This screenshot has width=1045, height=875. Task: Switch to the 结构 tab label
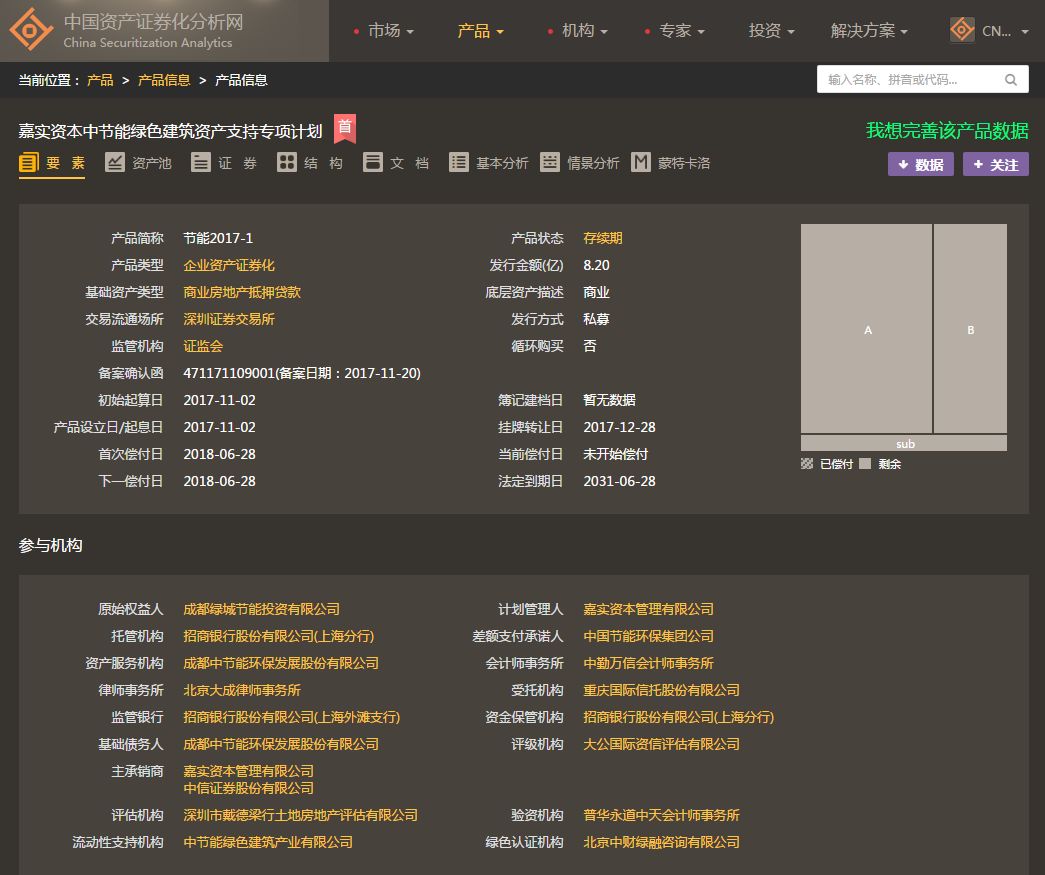tap(323, 163)
